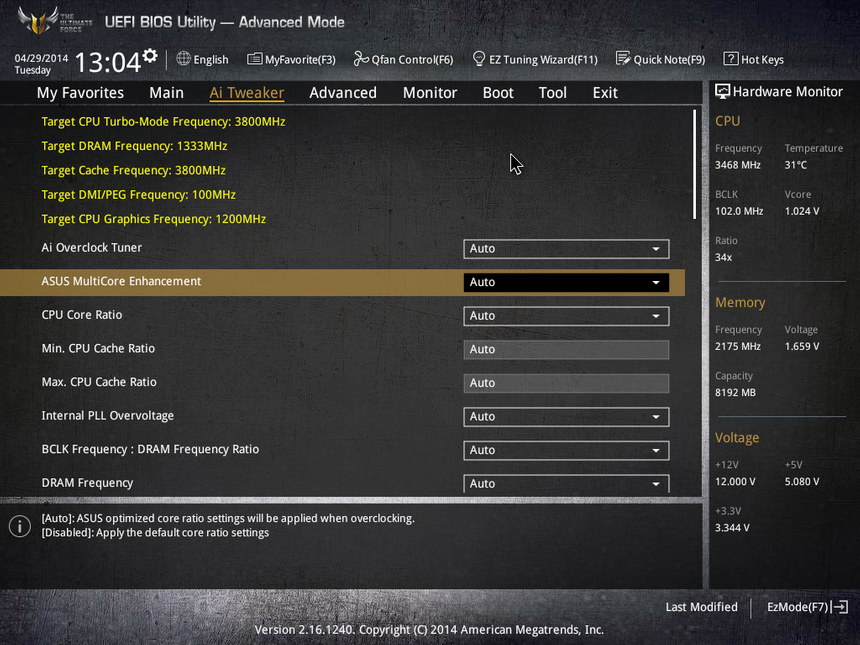The image size is (860, 645).
Task: Expand the Ai Overclock Tuner dropdown
Action: point(566,249)
